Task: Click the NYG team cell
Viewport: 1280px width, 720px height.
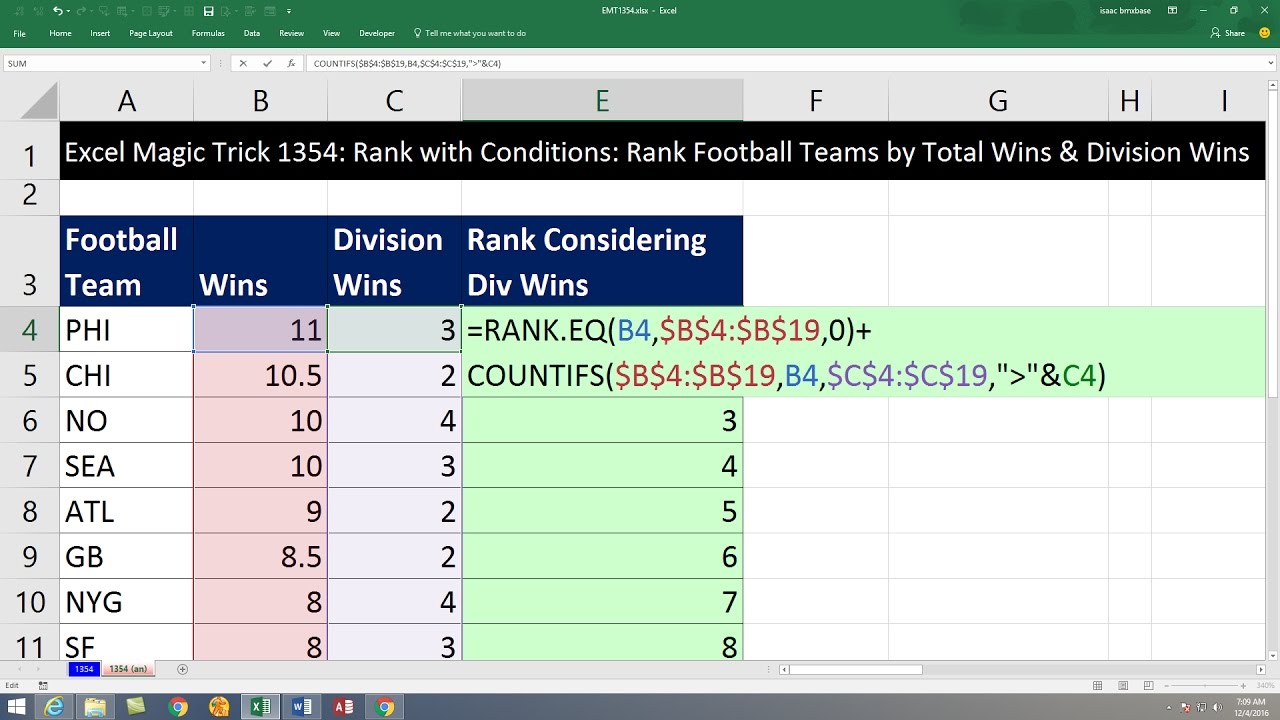Action: click(126, 602)
